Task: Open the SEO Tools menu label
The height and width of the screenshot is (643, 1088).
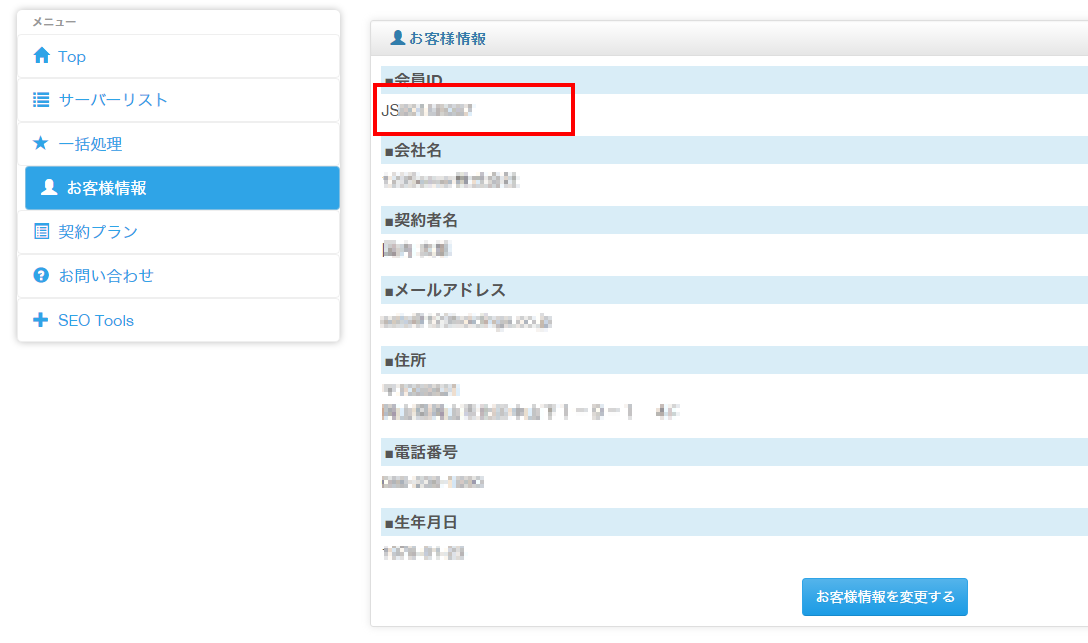Action: [x=96, y=321]
